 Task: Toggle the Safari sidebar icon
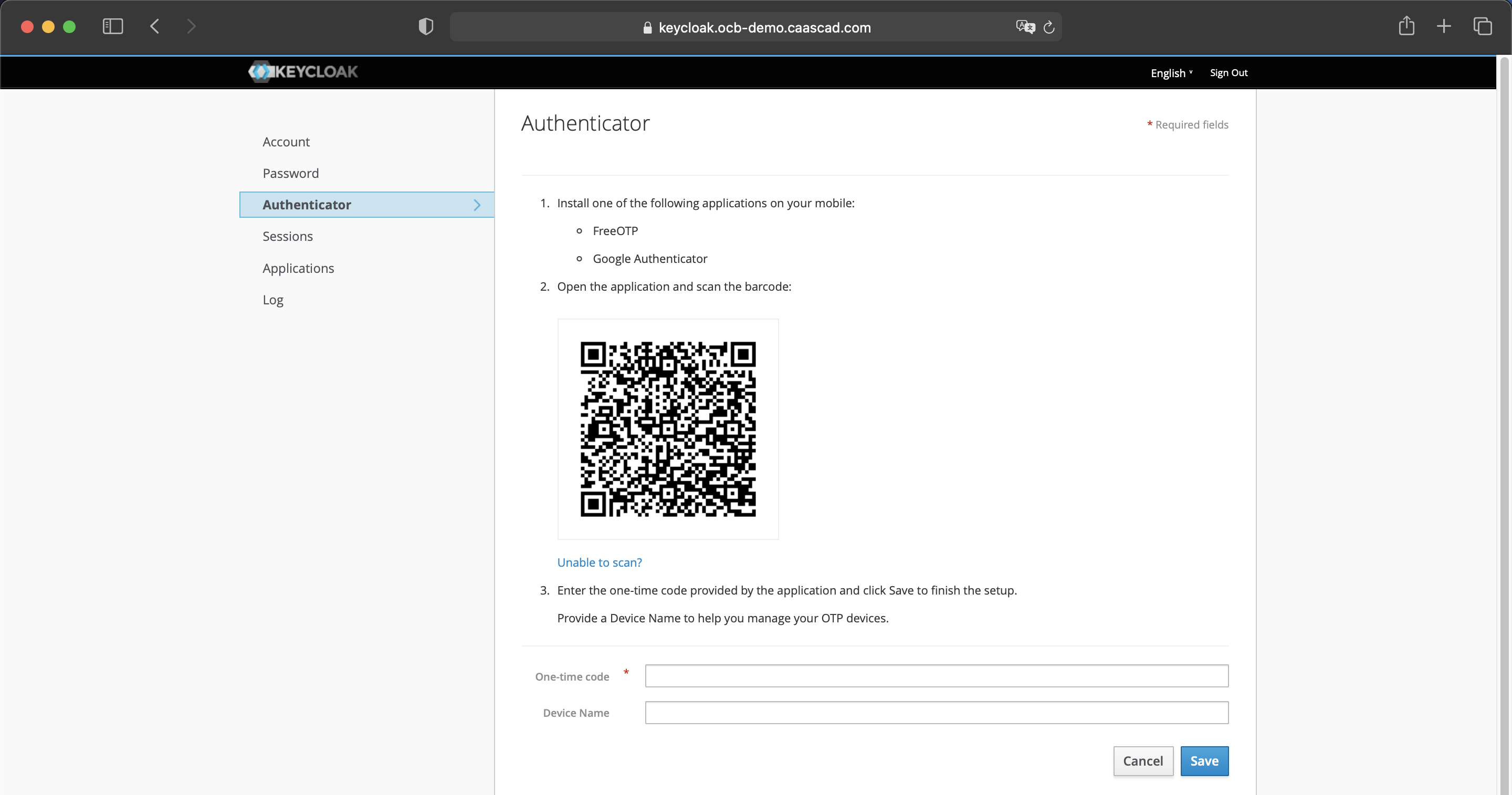pos(113,26)
